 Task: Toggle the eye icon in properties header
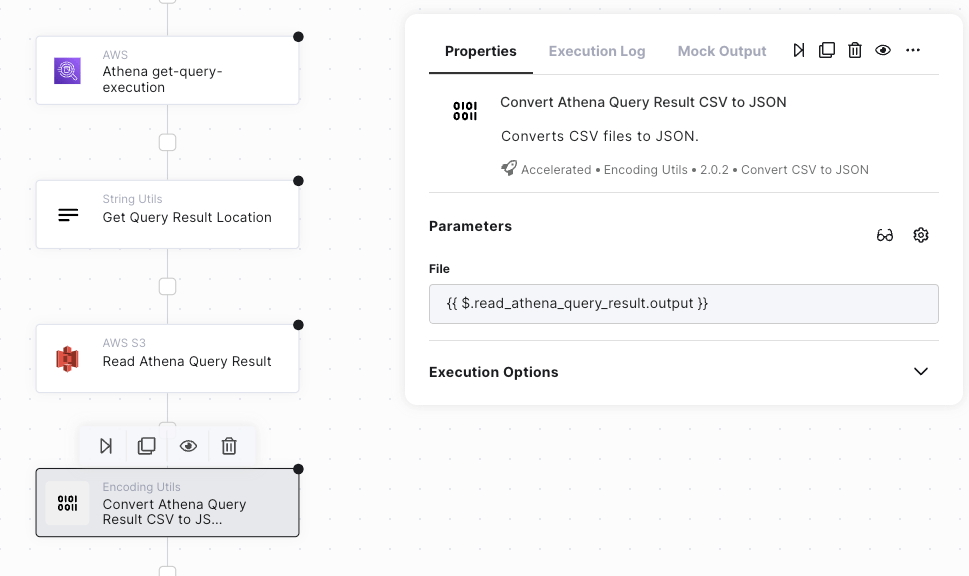point(883,51)
